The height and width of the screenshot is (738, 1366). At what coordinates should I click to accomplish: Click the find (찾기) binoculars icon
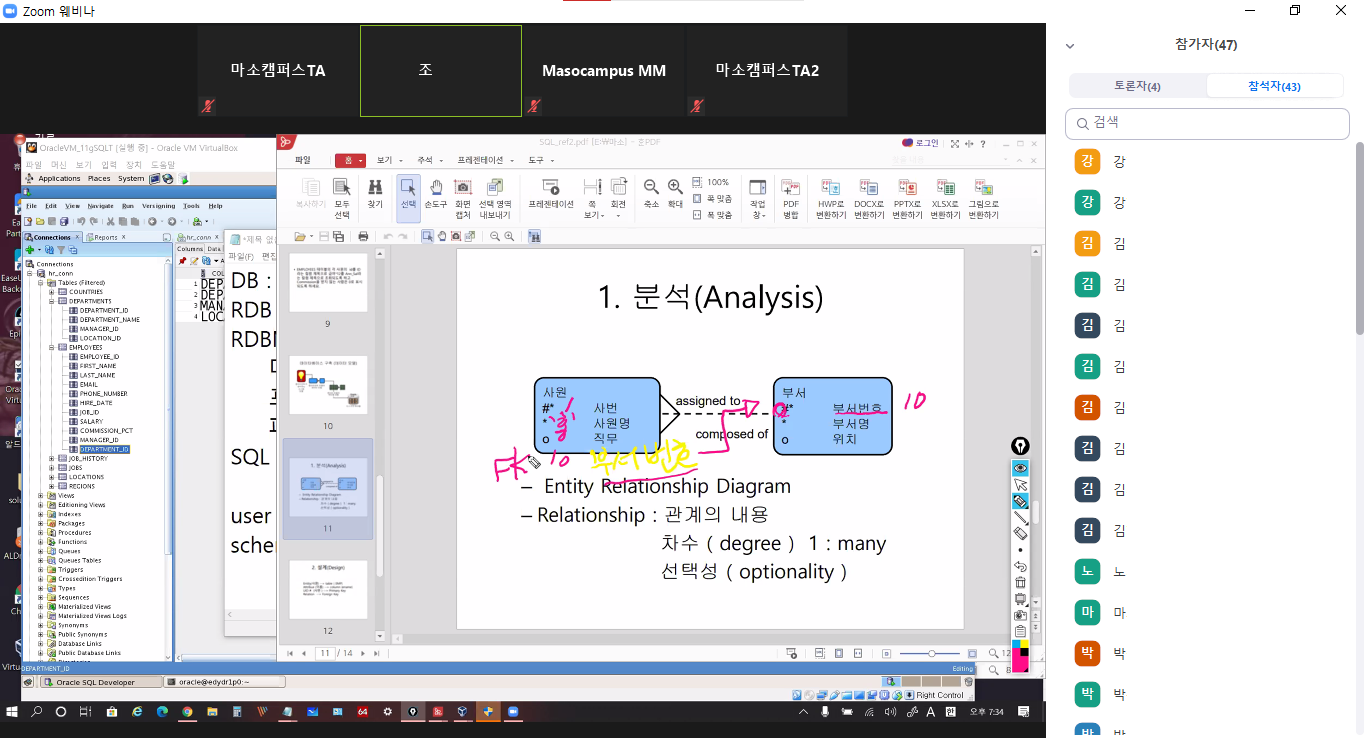375,194
